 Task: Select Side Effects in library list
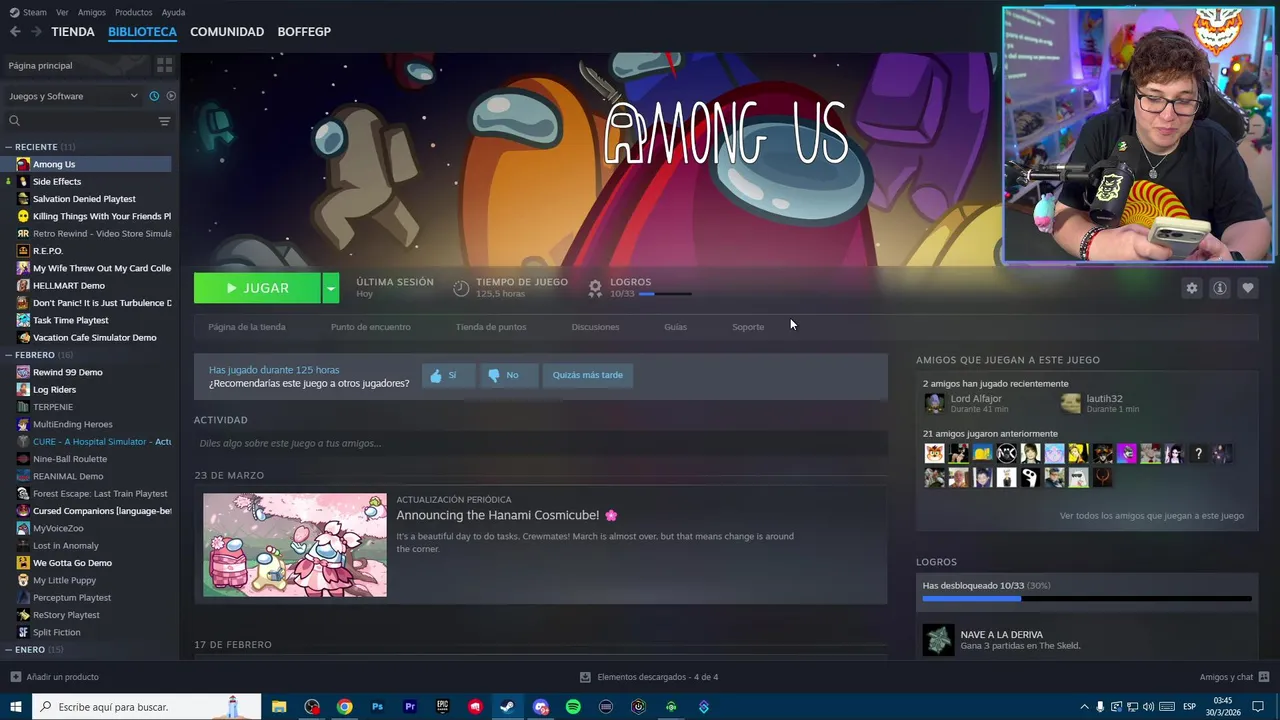[57, 181]
